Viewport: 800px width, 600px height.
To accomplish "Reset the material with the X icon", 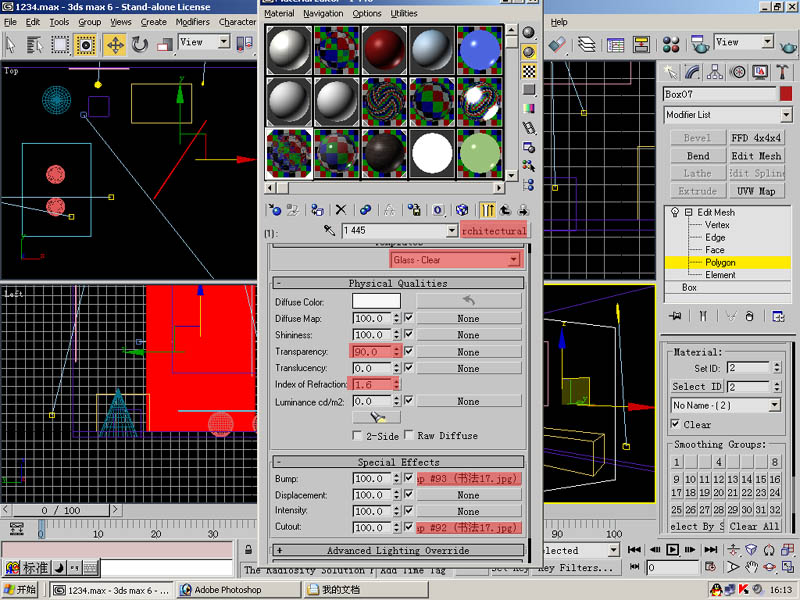I will 341,210.
